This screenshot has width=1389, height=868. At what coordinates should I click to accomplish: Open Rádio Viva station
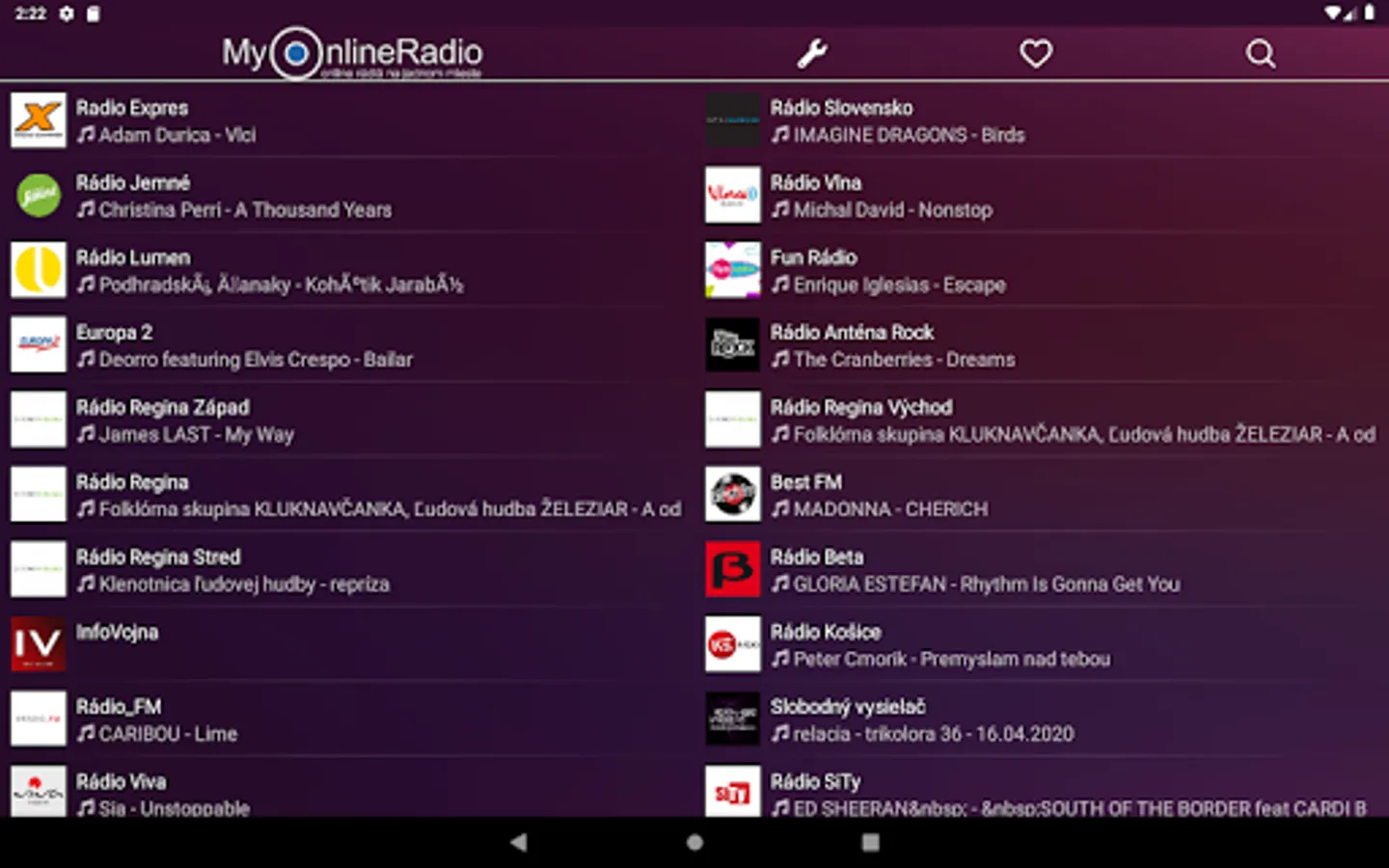pos(347,788)
